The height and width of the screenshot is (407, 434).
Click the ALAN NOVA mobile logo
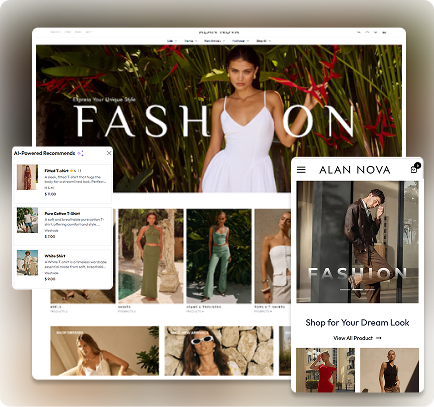coord(355,170)
